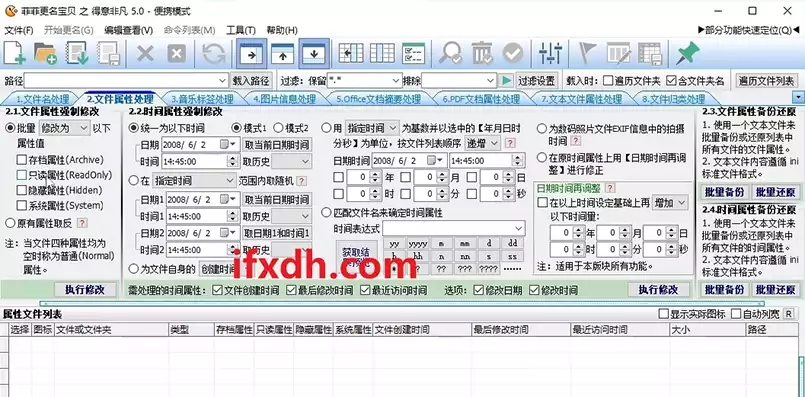Click the checklist options icon
Viewport: 805px width, 397px height.
pos(413,53)
